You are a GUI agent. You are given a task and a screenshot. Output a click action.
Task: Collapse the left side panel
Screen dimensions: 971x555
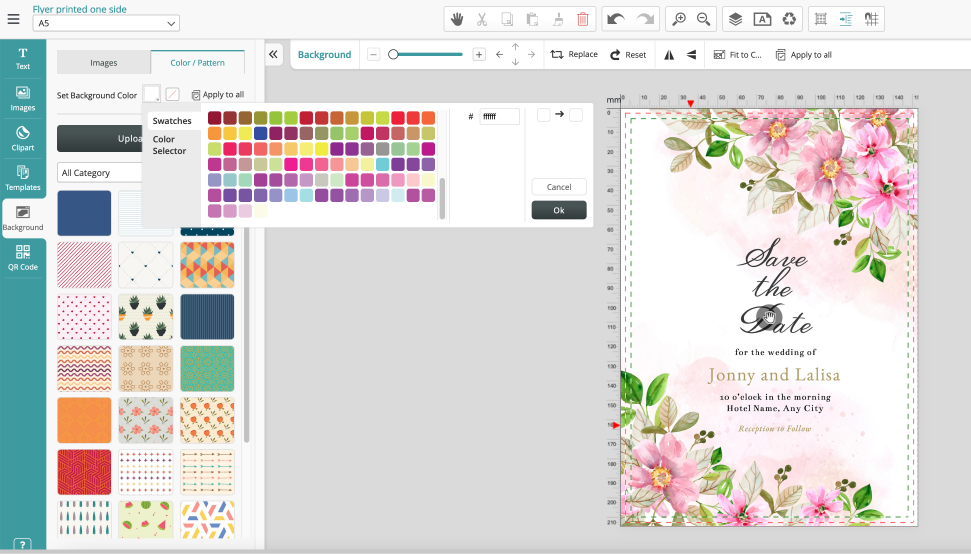(x=274, y=55)
